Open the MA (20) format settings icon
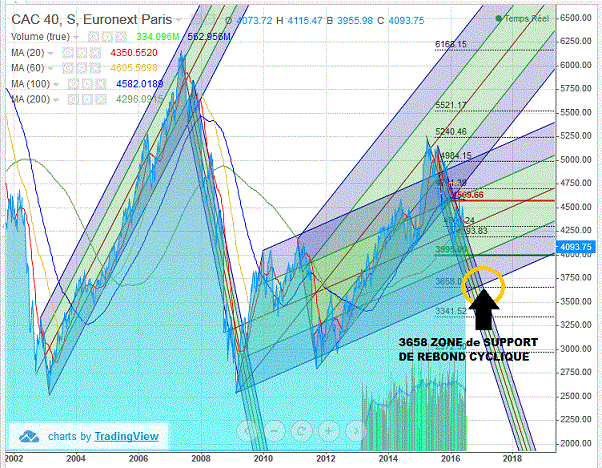This screenshot has width=602, height=468. 82,53
